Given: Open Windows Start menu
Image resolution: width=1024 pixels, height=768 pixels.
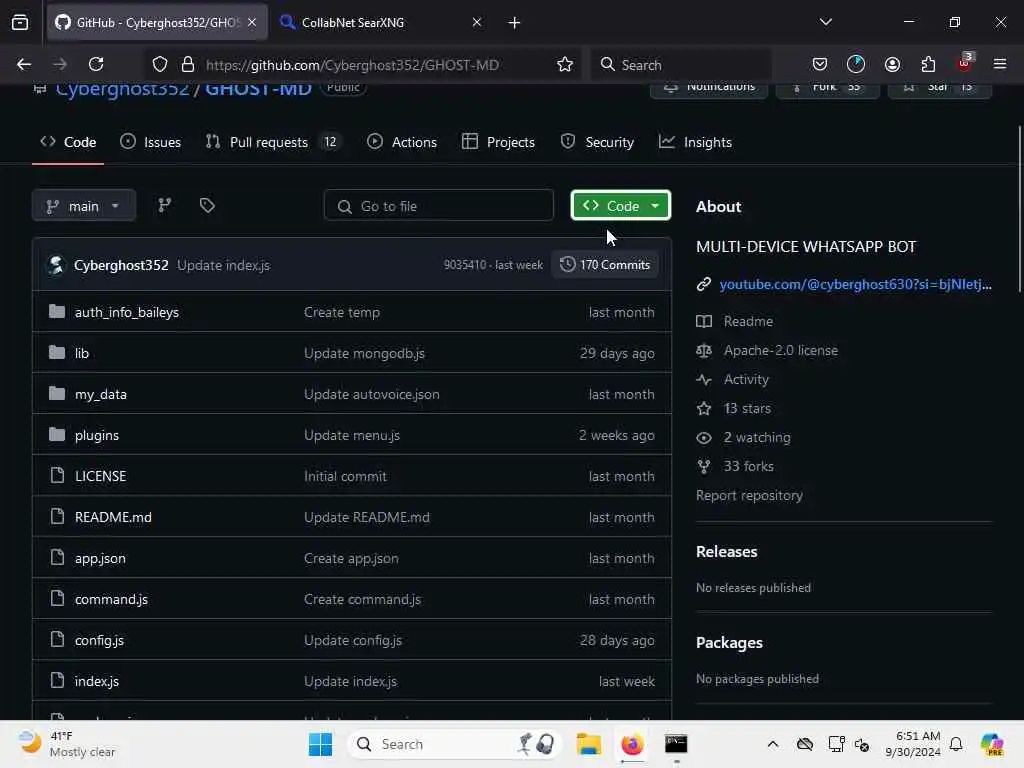Looking at the screenshot, I should tap(320, 744).
